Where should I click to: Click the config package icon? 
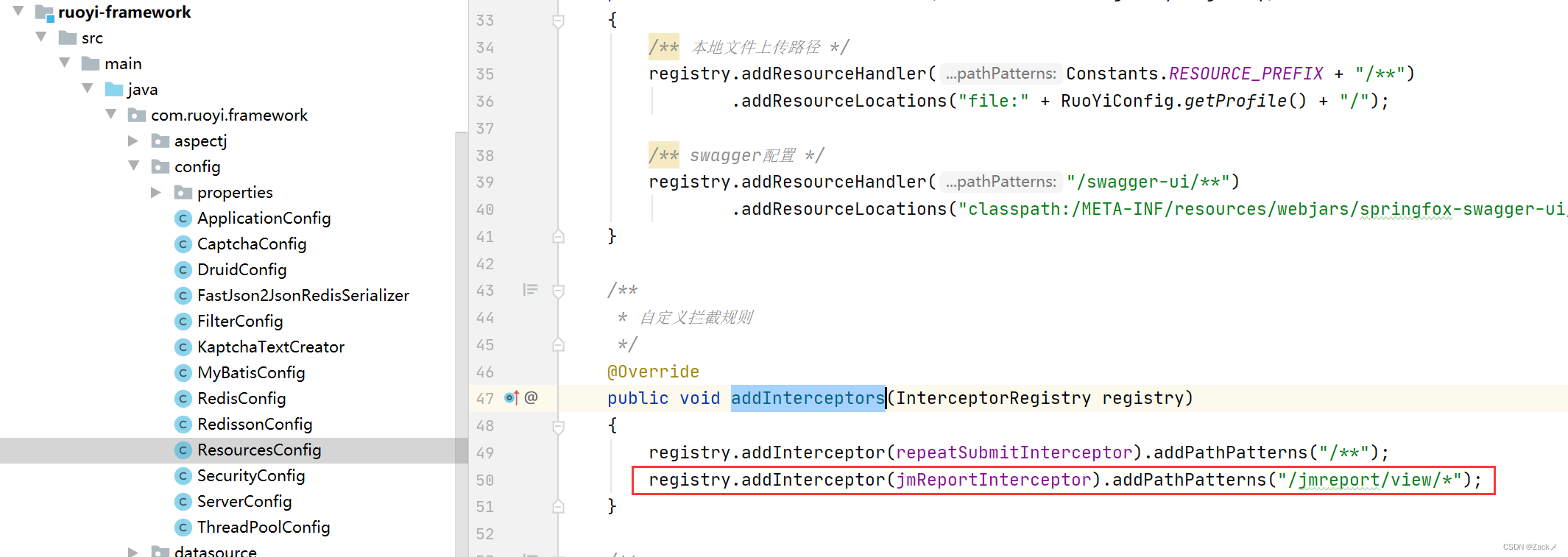[x=160, y=166]
